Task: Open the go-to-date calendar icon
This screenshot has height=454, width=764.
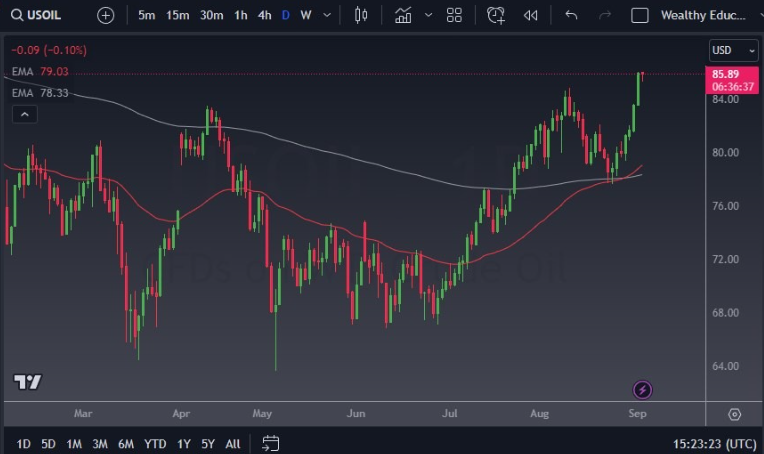Action: coord(271,442)
